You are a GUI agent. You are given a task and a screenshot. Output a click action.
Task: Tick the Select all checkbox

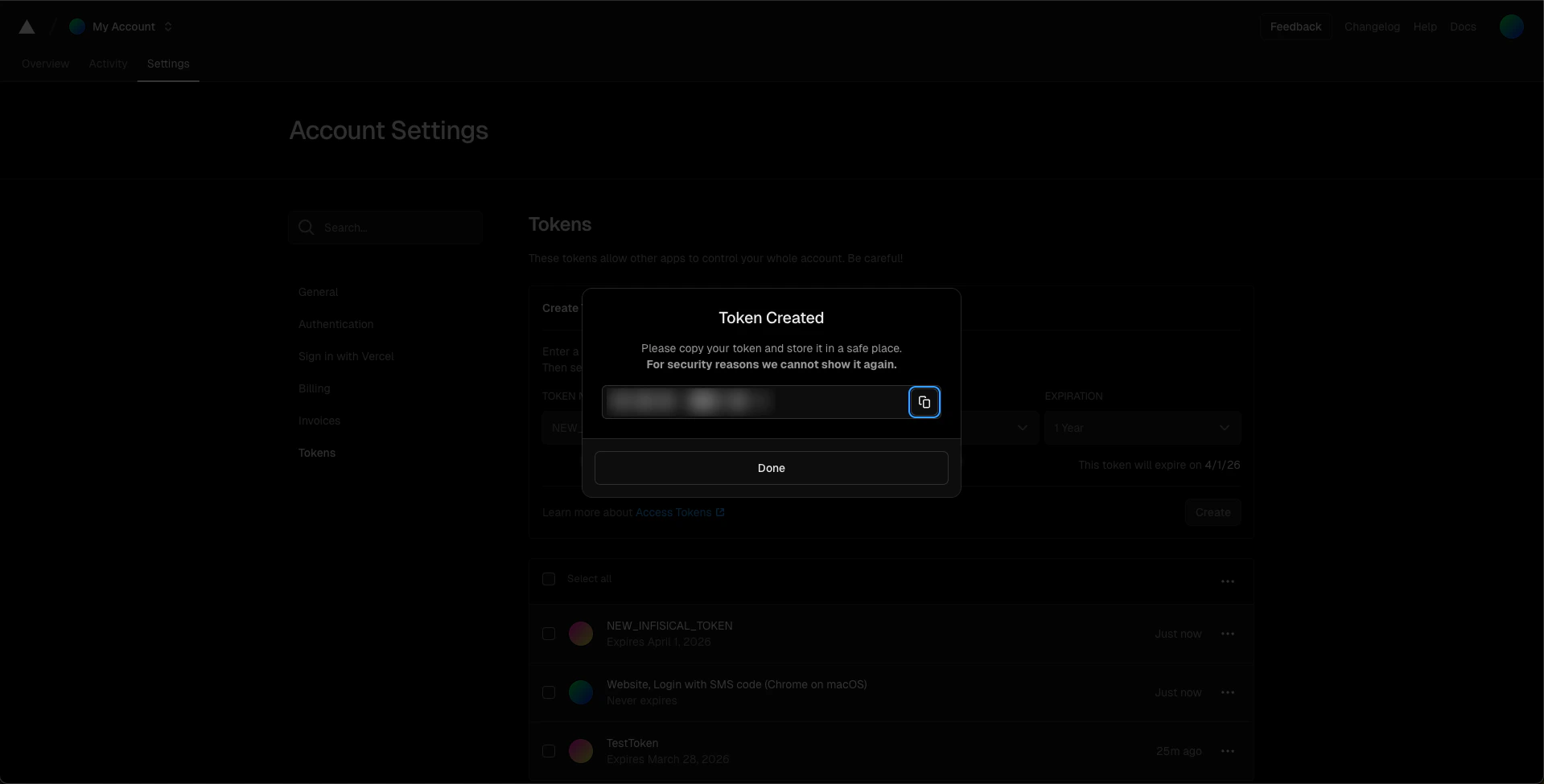coord(549,579)
